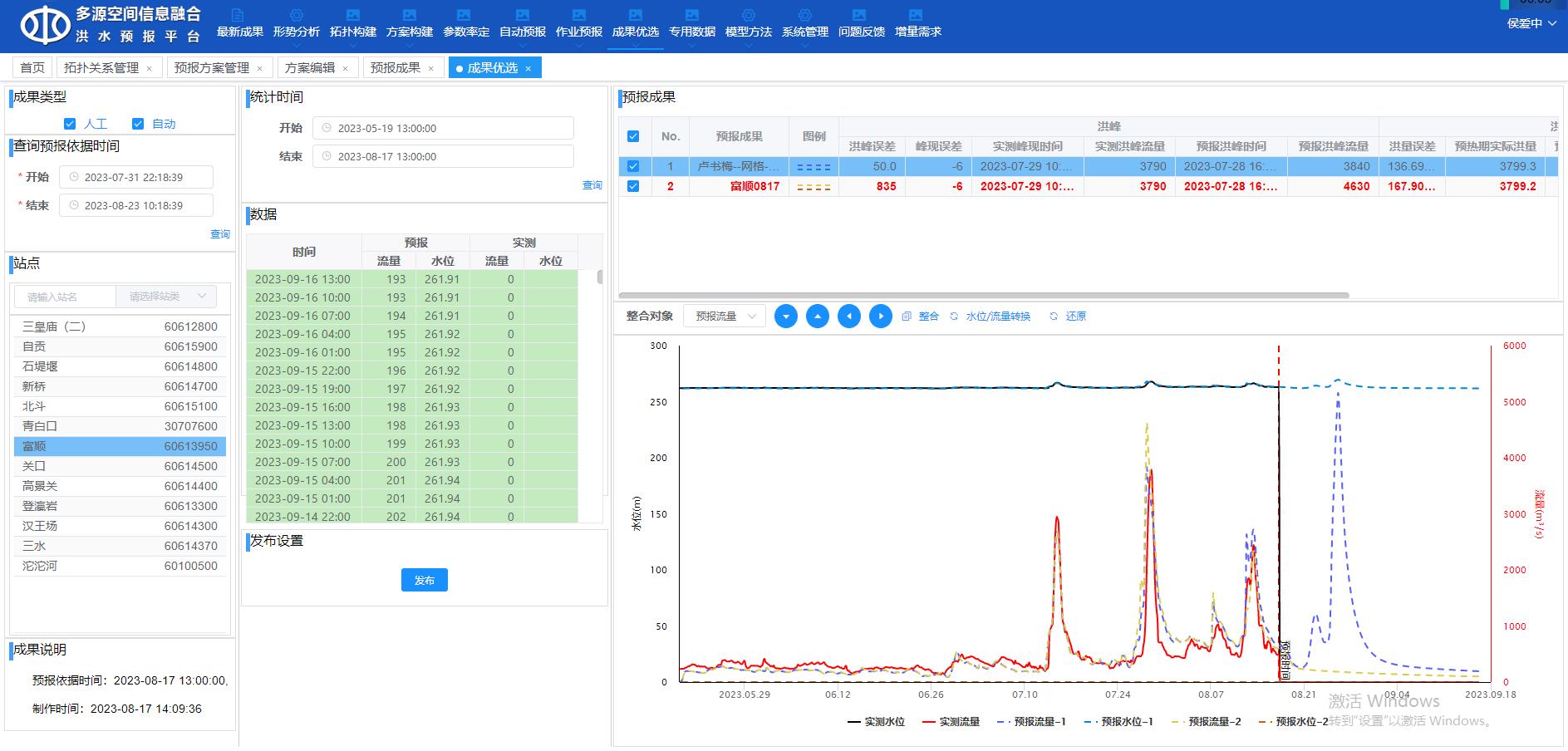
Task: Click the blue right arrow round button
Action: (881, 317)
